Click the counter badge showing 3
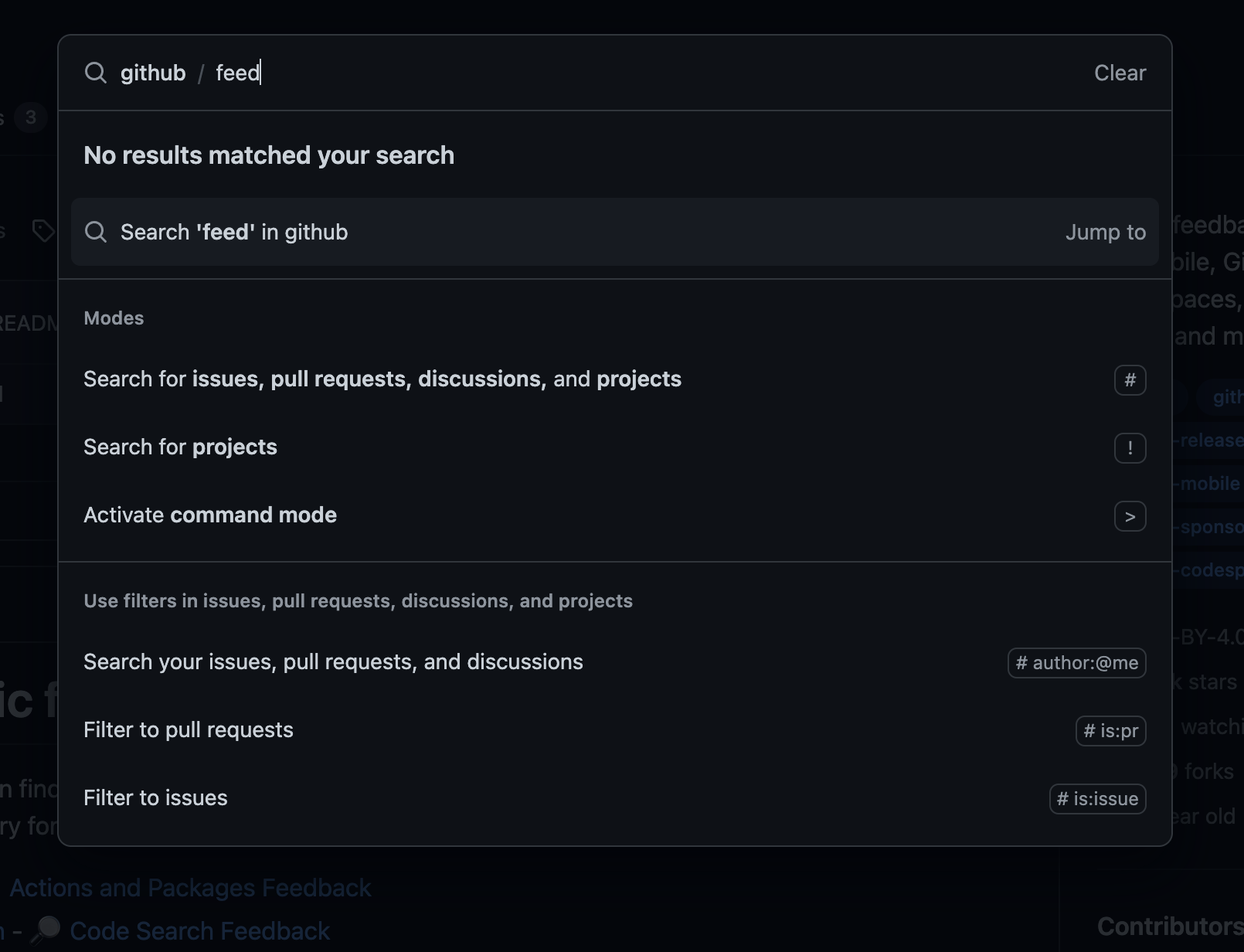Viewport: 1244px width, 952px height. point(31,117)
